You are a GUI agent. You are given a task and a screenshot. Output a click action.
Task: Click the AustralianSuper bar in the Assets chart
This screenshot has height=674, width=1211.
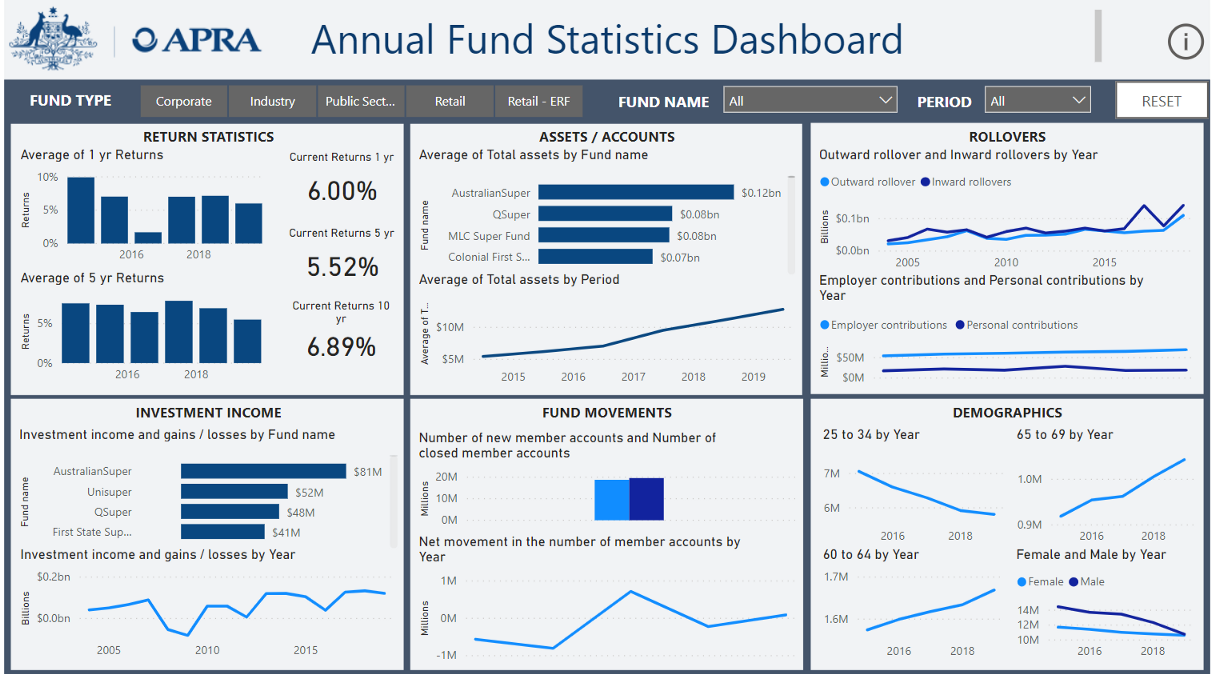click(x=635, y=190)
